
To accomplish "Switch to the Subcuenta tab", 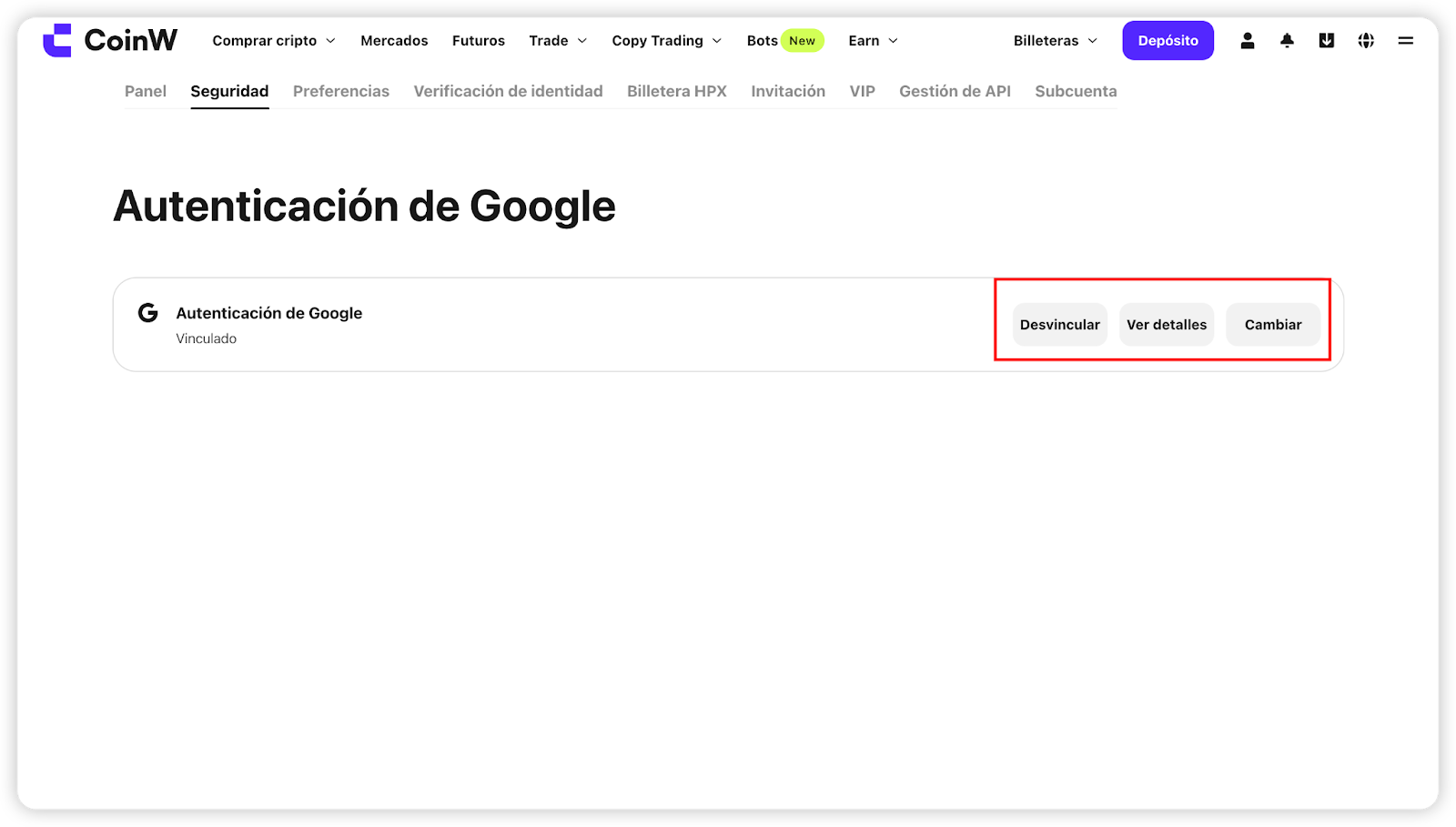I will (x=1076, y=91).
